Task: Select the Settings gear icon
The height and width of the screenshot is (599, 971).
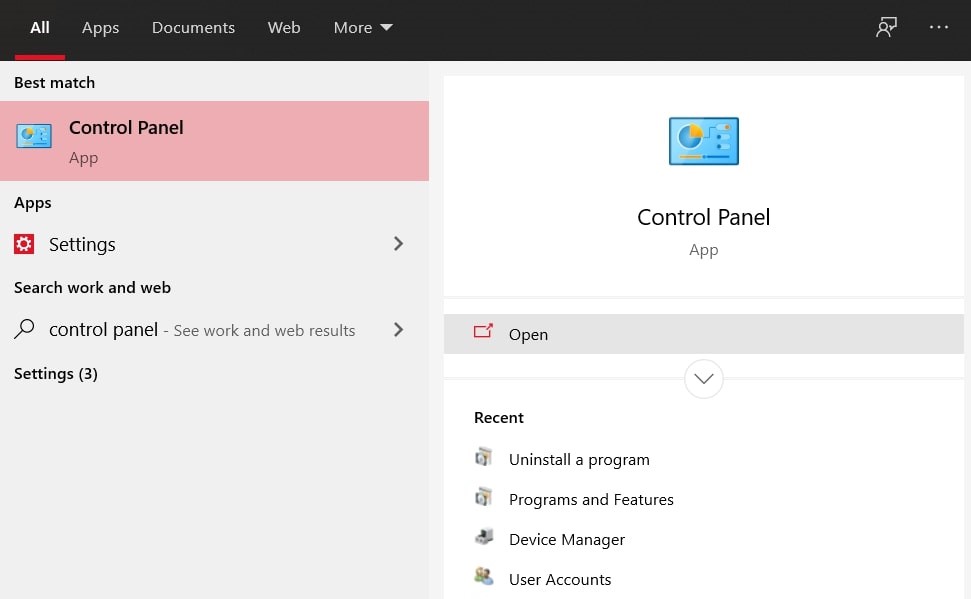Action: (x=25, y=244)
